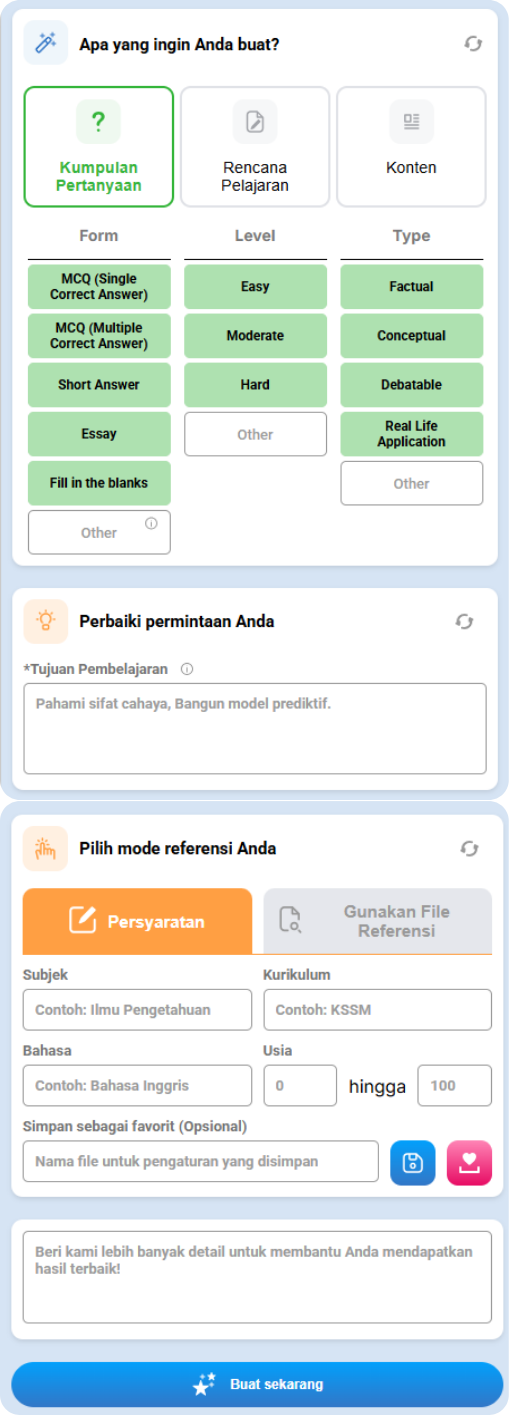This screenshot has height=1416, width=509.
Task: Click the 'Buat sekarang' button
Action: [257, 1385]
